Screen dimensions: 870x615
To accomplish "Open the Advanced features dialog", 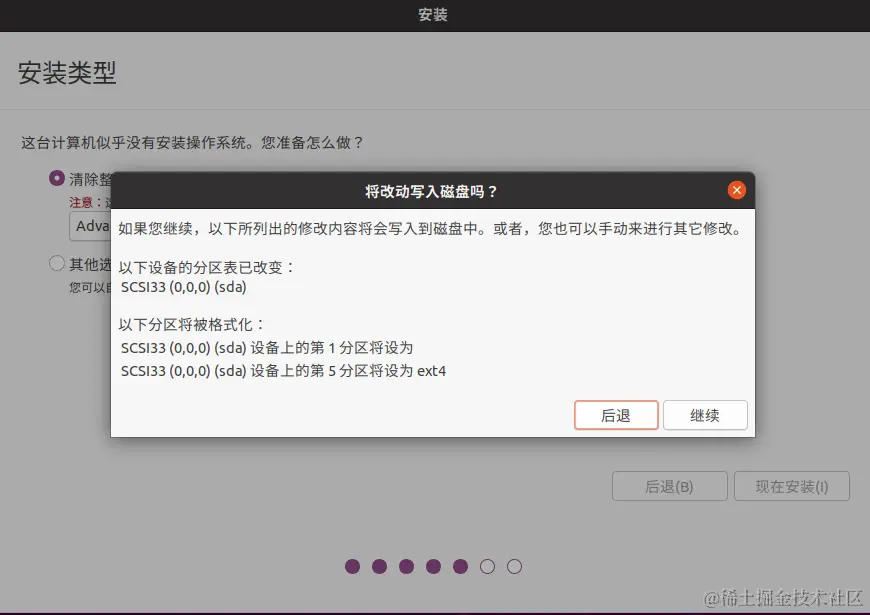I will click(x=91, y=226).
